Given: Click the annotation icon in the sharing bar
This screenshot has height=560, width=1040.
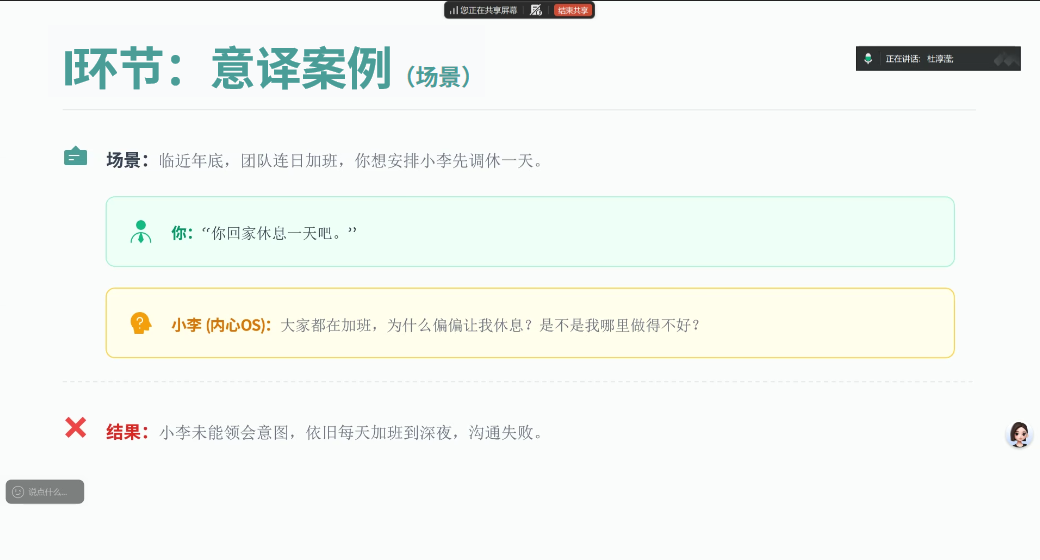Looking at the screenshot, I should (x=536, y=10).
